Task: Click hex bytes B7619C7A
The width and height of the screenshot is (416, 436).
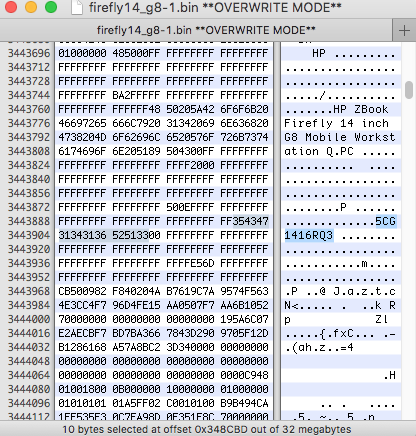Action: [190, 291]
